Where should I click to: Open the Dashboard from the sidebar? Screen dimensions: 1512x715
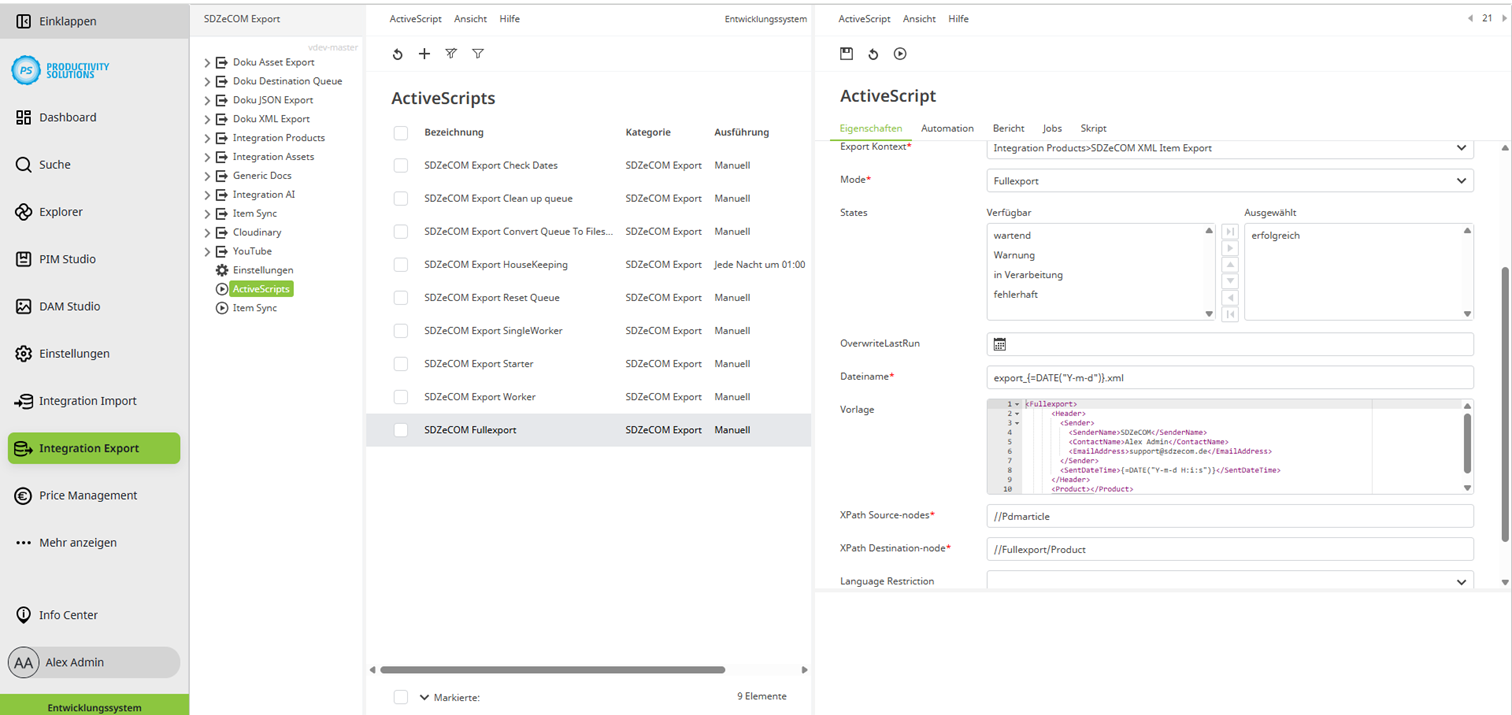pos(70,117)
